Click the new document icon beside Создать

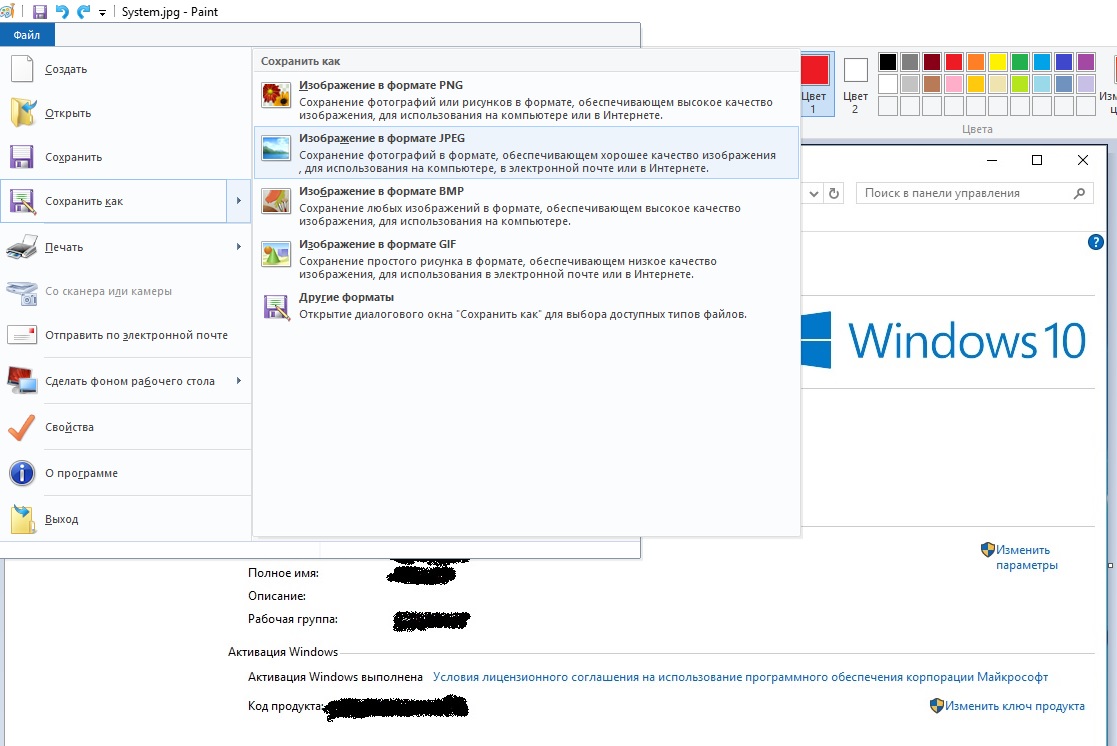[22, 69]
